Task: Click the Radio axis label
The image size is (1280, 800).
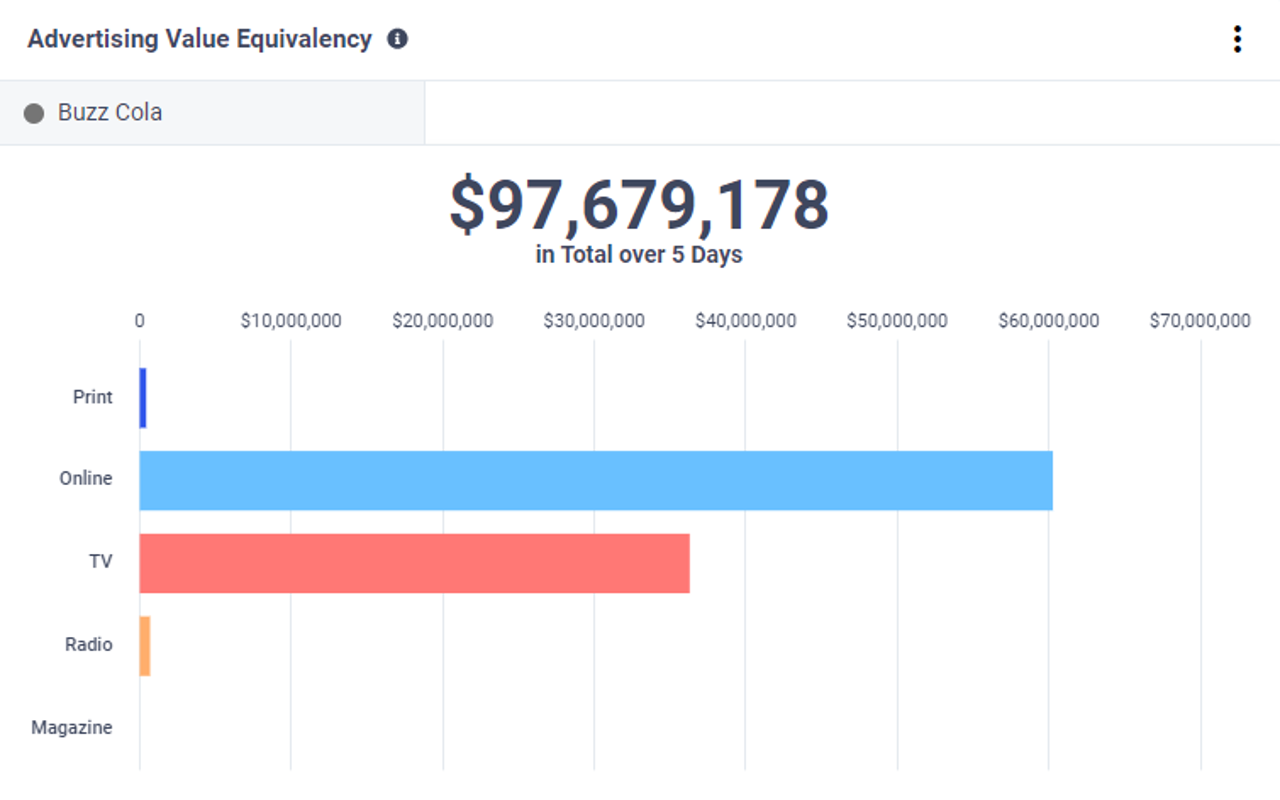Action: coord(89,645)
